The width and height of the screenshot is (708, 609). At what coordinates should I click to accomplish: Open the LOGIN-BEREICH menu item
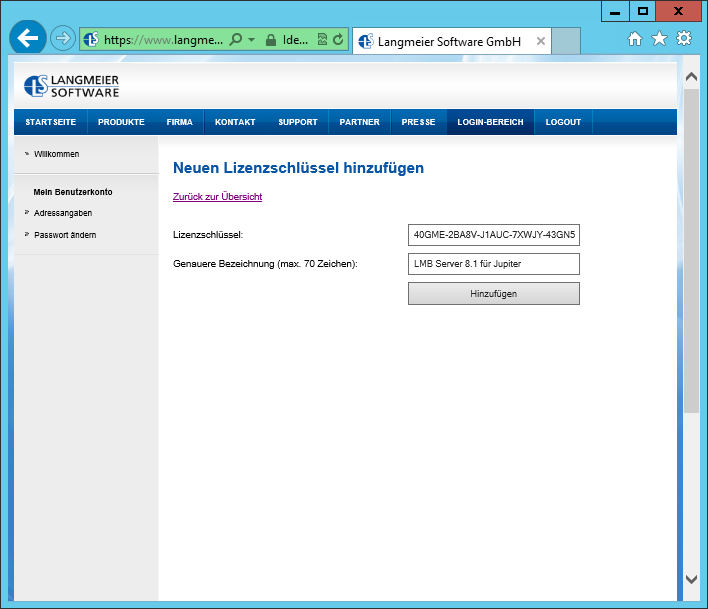490,122
